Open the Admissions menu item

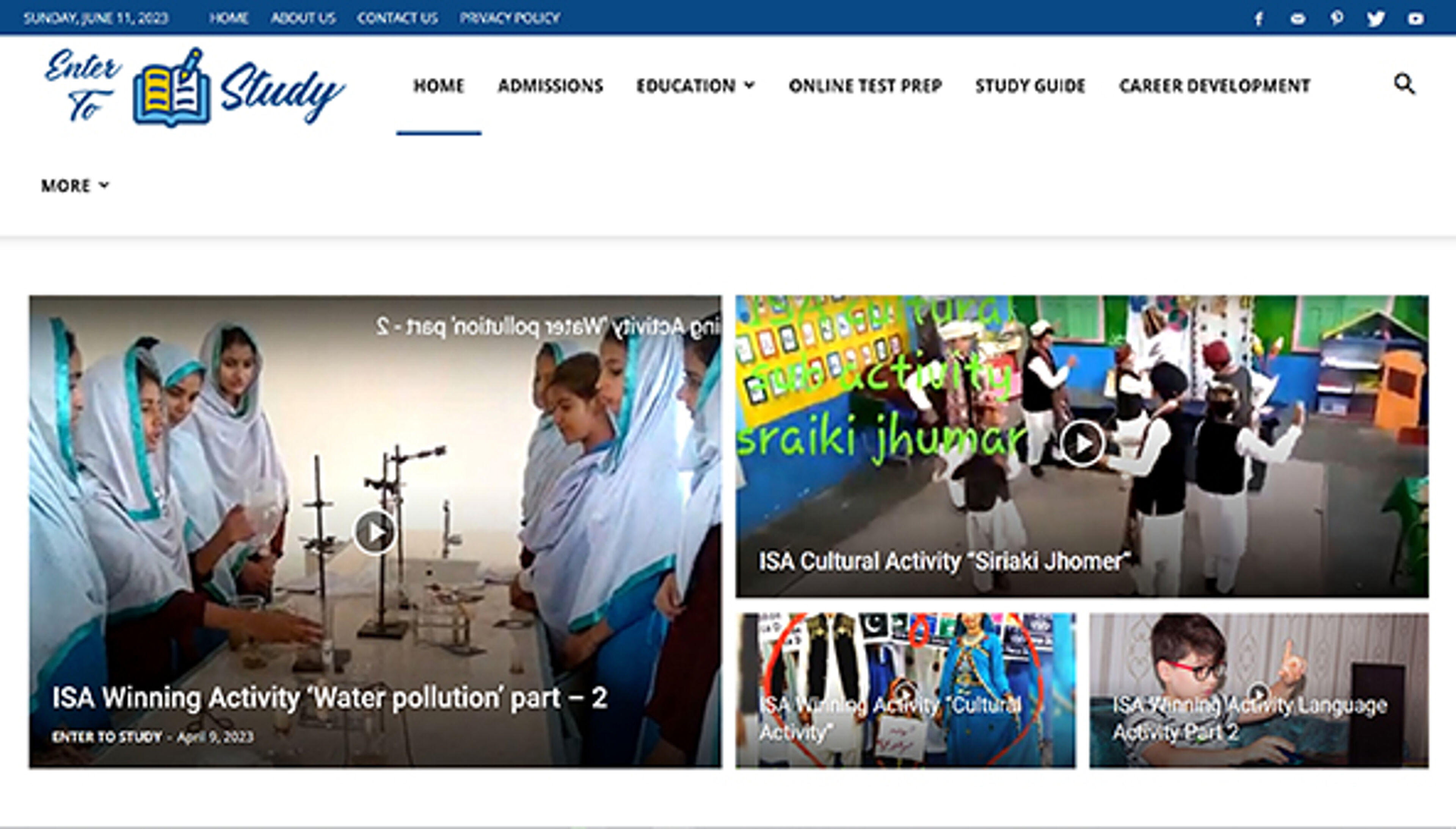(x=550, y=85)
